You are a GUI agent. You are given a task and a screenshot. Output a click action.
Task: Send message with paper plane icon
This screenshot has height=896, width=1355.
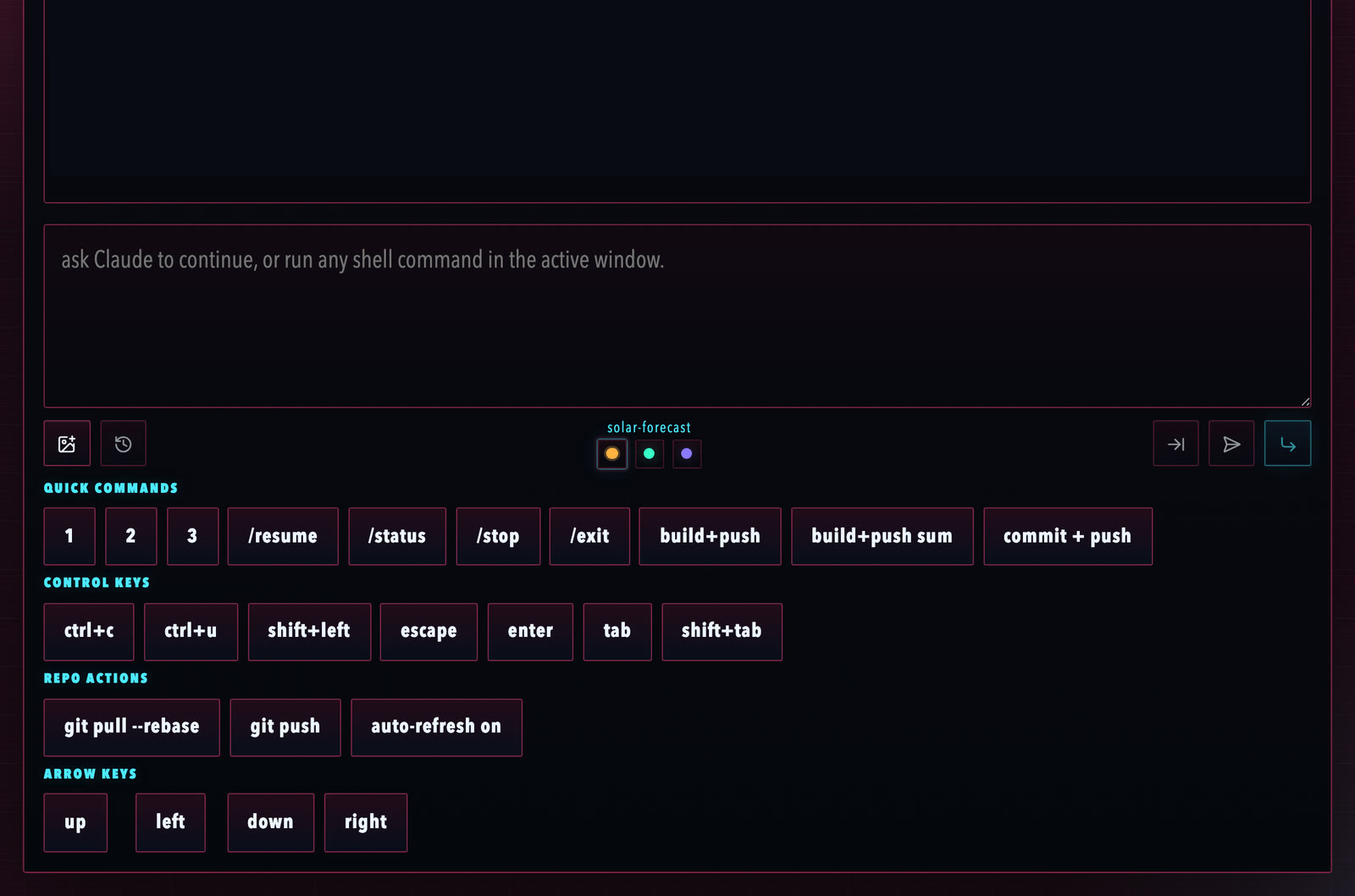tap(1231, 443)
